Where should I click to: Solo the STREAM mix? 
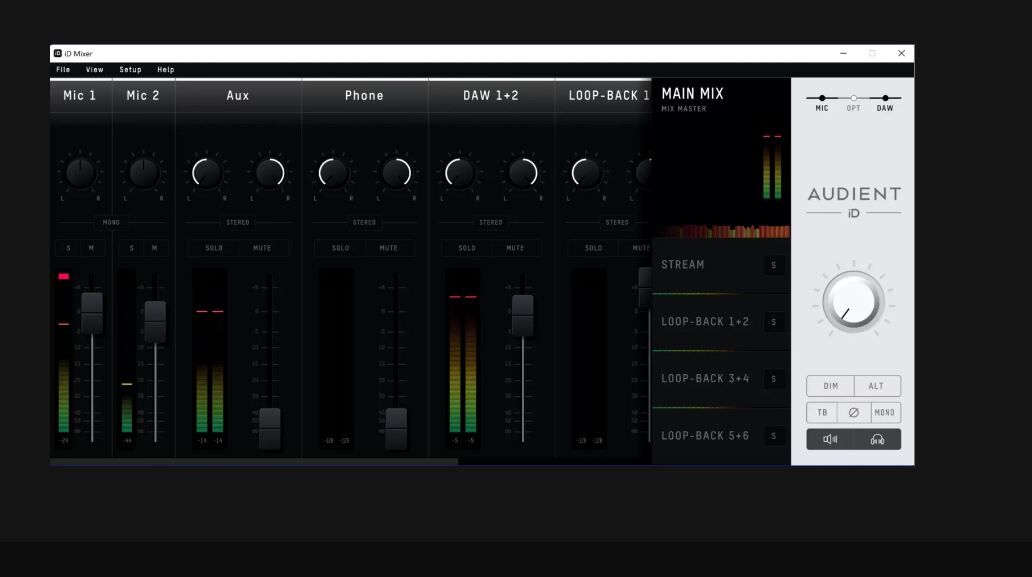click(x=773, y=265)
